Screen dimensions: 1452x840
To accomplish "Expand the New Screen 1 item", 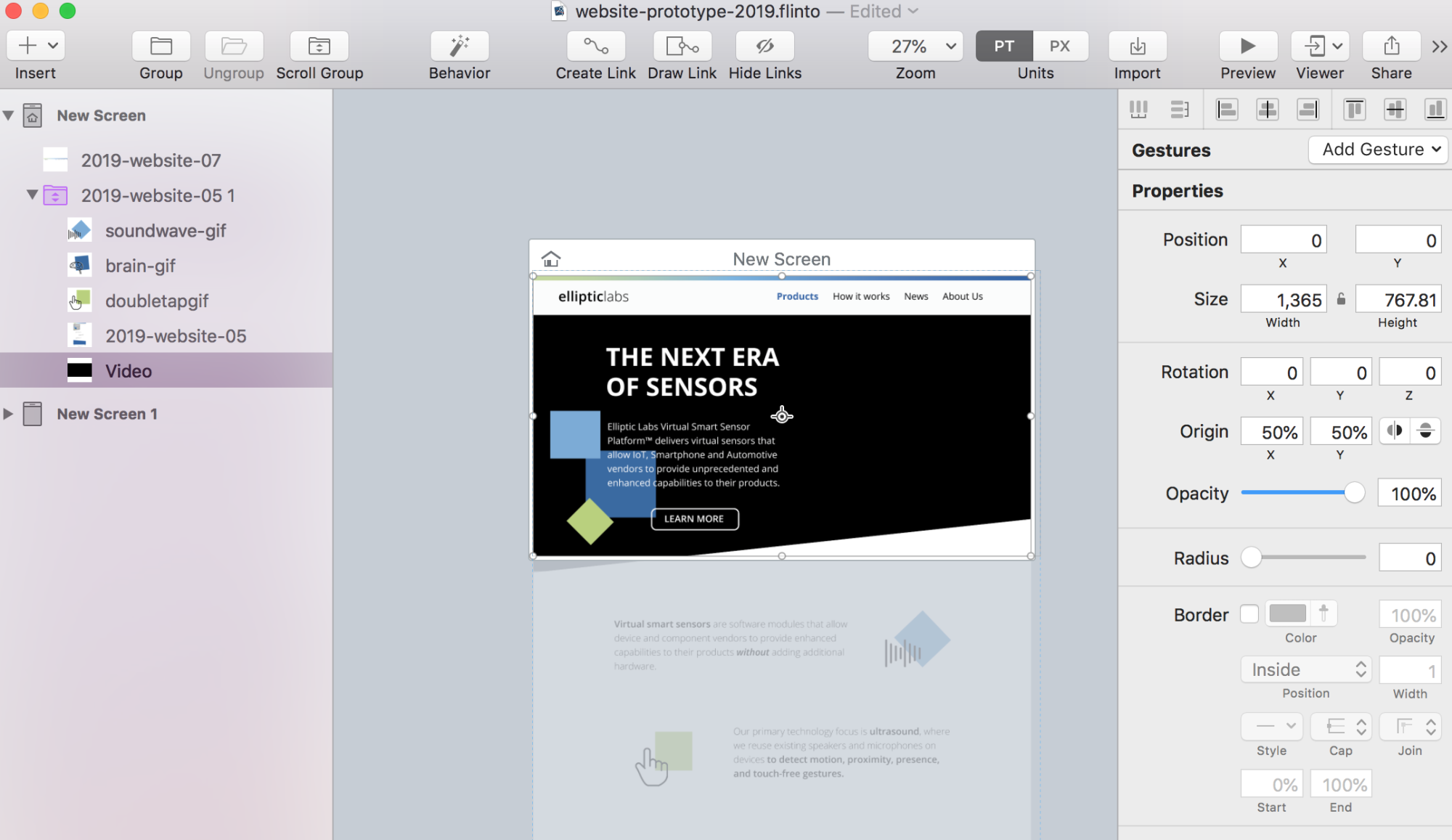I will point(9,414).
